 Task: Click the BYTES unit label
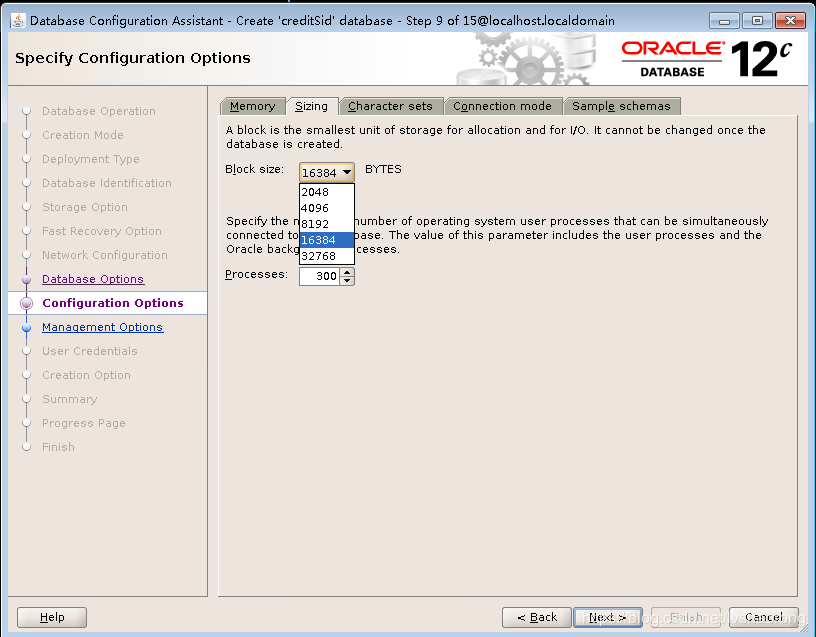coord(383,169)
